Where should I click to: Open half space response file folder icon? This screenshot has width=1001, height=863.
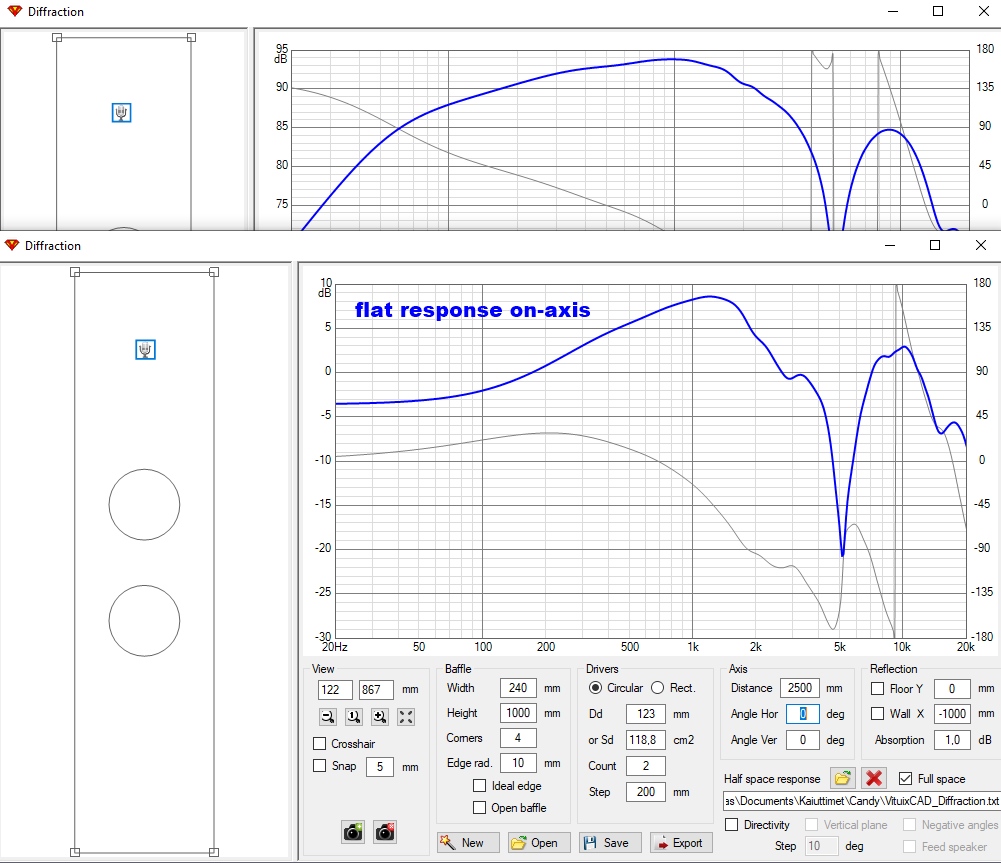pos(843,778)
